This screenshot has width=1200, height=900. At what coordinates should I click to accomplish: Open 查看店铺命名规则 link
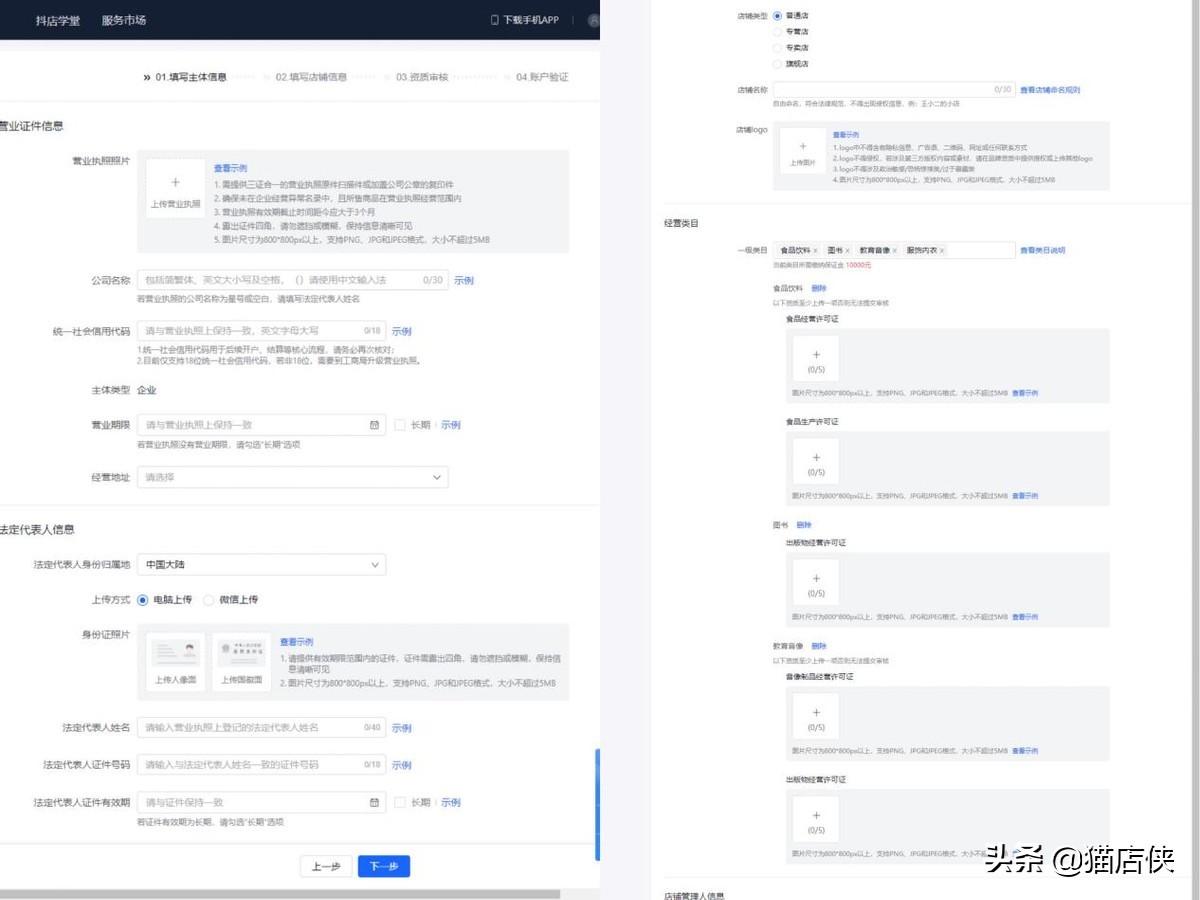click(x=1050, y=90)
